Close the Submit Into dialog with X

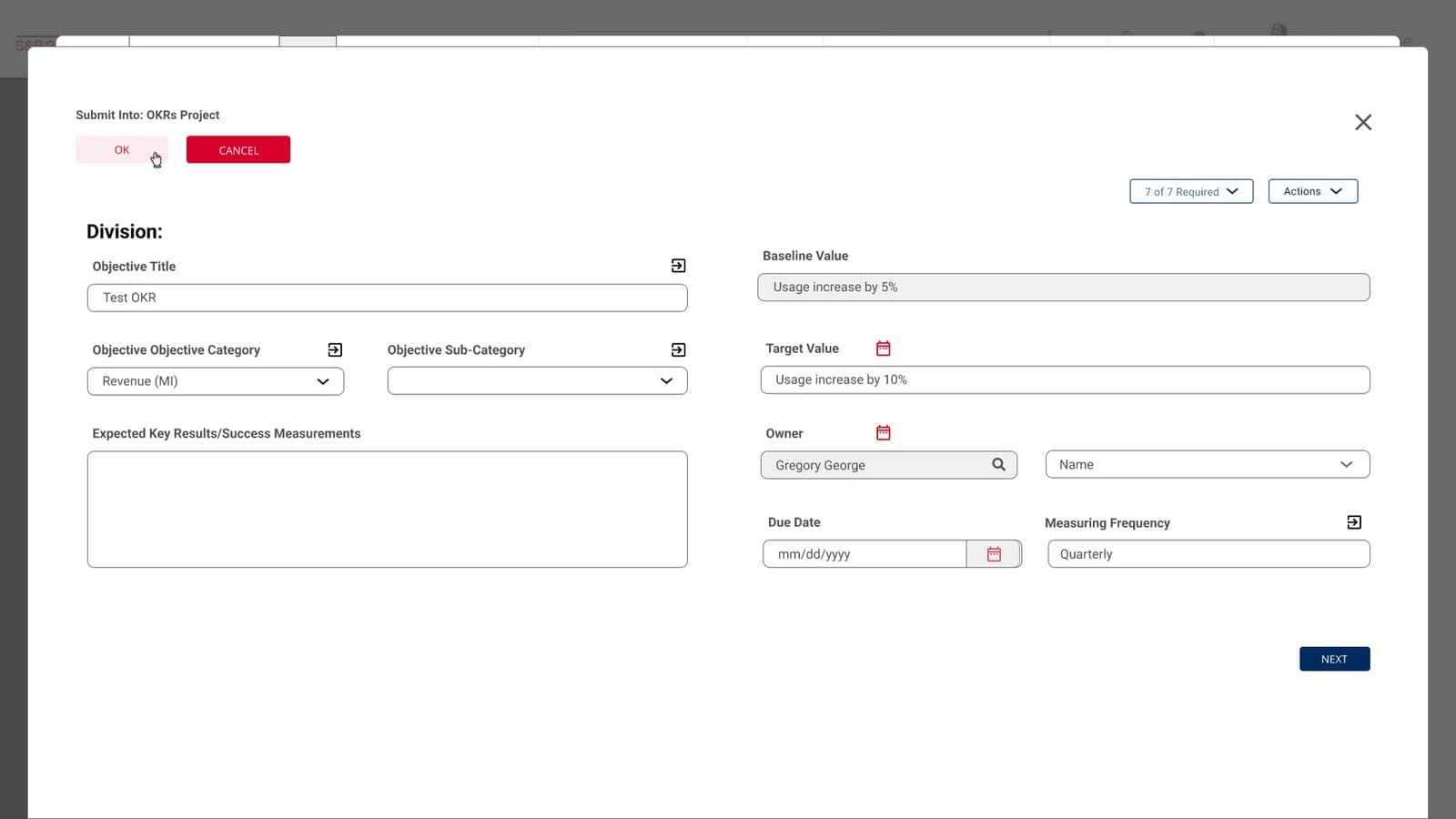[x=1363, y=122]
